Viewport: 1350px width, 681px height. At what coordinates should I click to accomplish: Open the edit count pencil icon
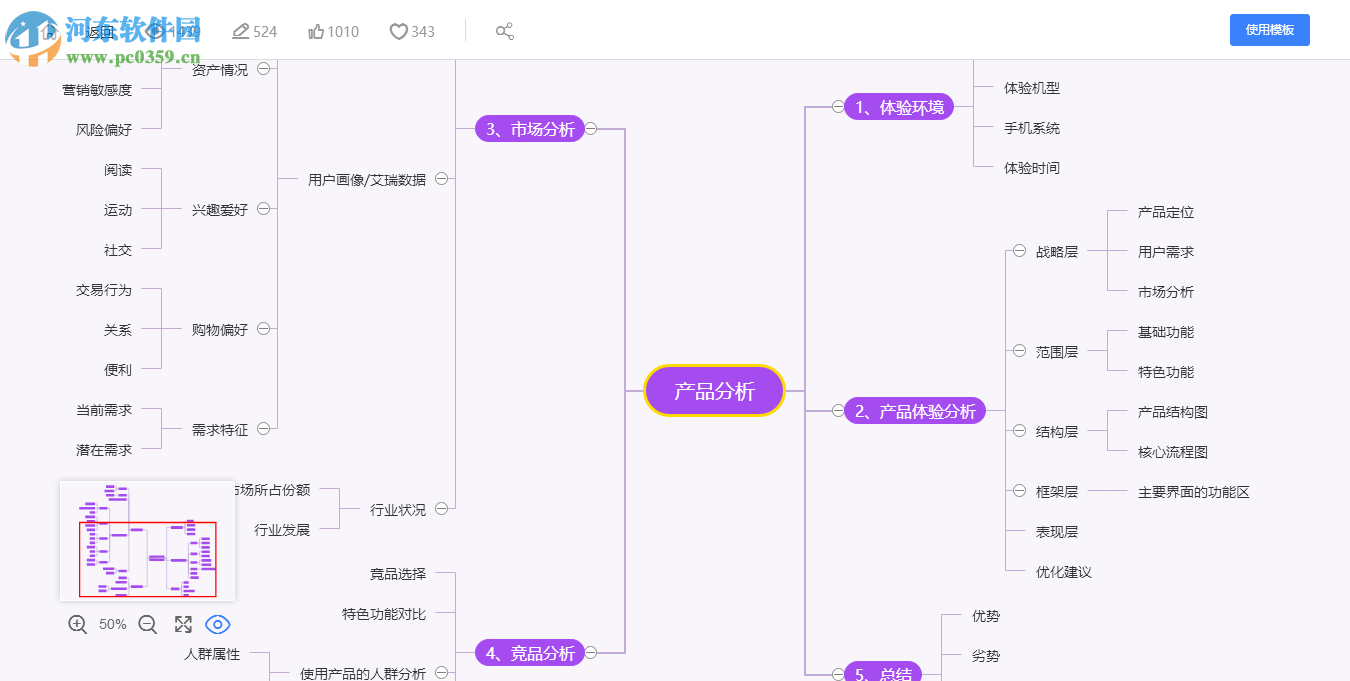[x=239, y=31]
